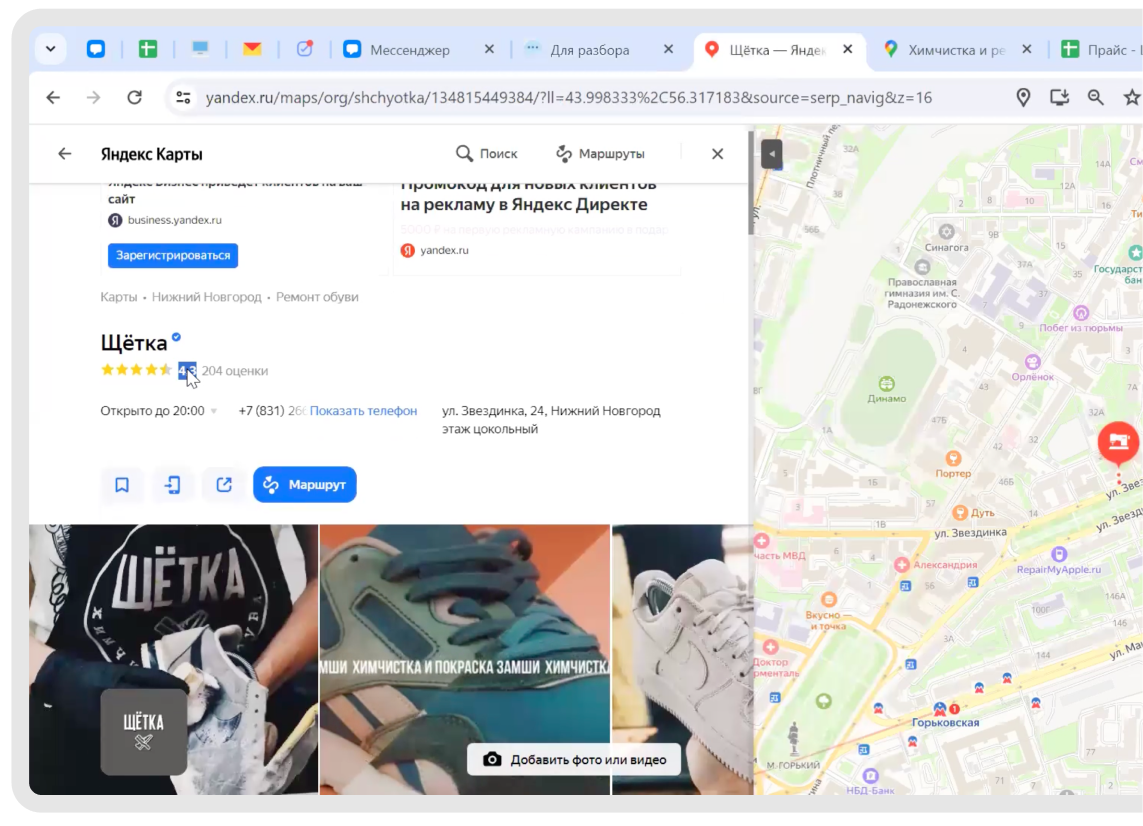1143x826 pixels.
Task: Click the Динамо stadium icon on map
Action: 886,383
